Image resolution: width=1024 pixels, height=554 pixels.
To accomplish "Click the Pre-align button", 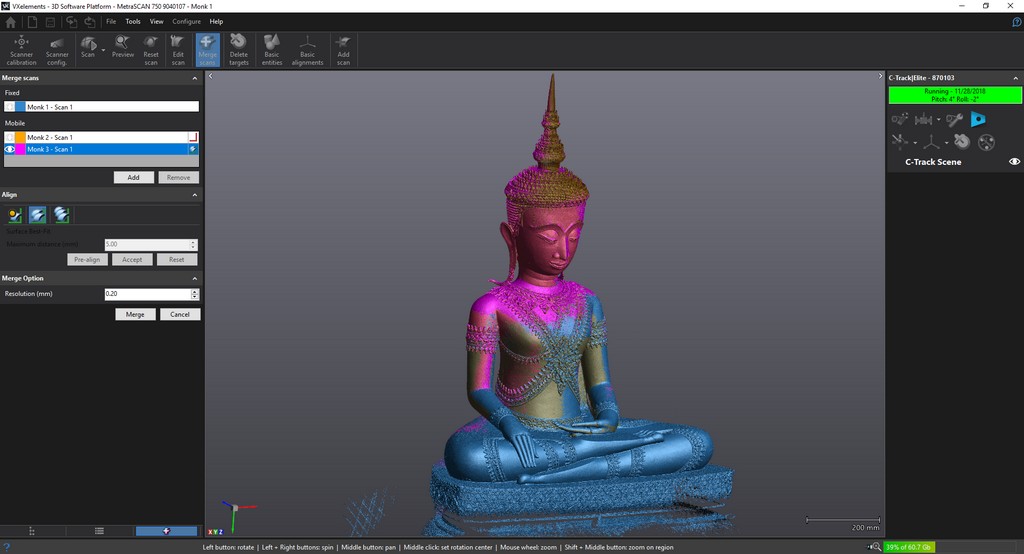I will (x=88, y=260).
